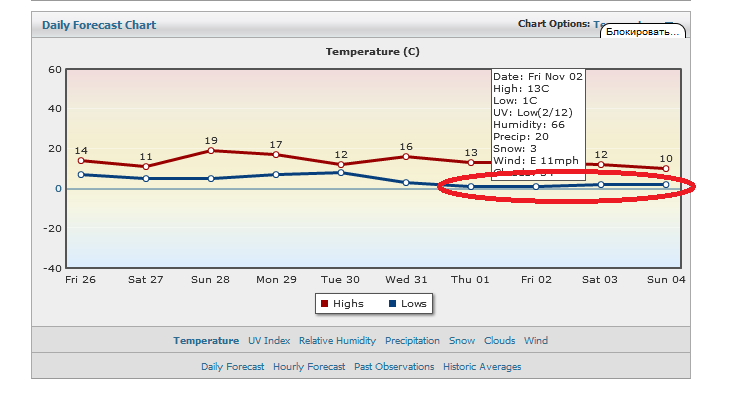Click the Wed 31 Highs point marker
Screen dimensions: 731x400
coord(406,156)
